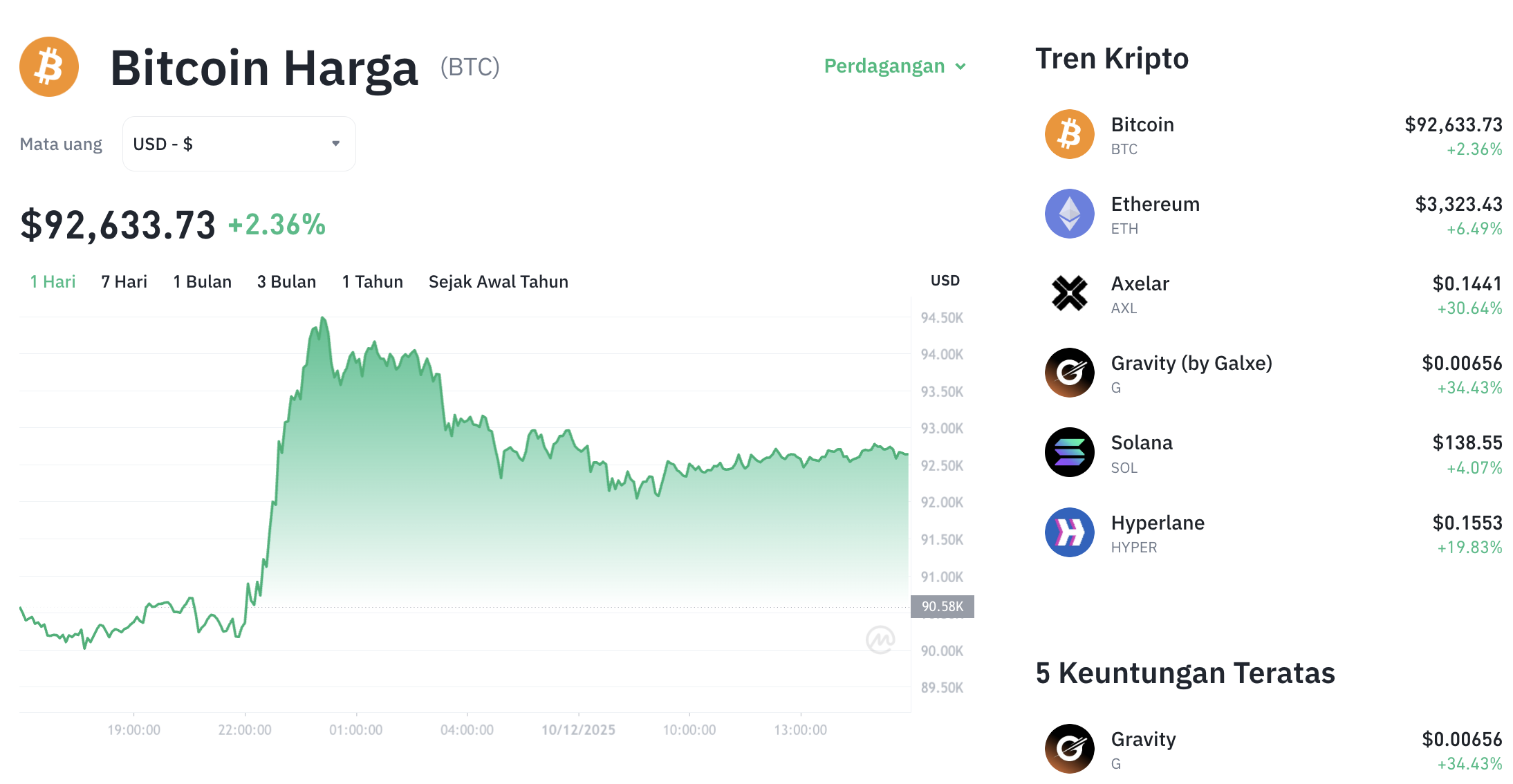Enable the 1 Bulan chart range
Image resolution: width=1513 pixels, height=784 pixels.
[201, 281]
